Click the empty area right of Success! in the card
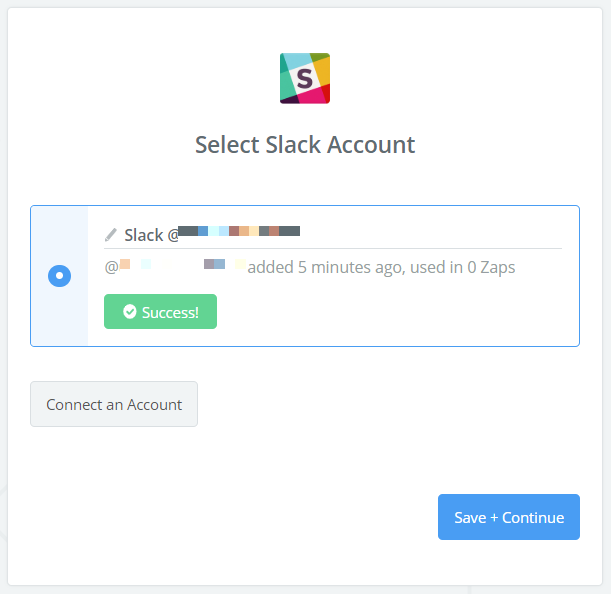Screen dimensions: 611x594 click(400, 312)
